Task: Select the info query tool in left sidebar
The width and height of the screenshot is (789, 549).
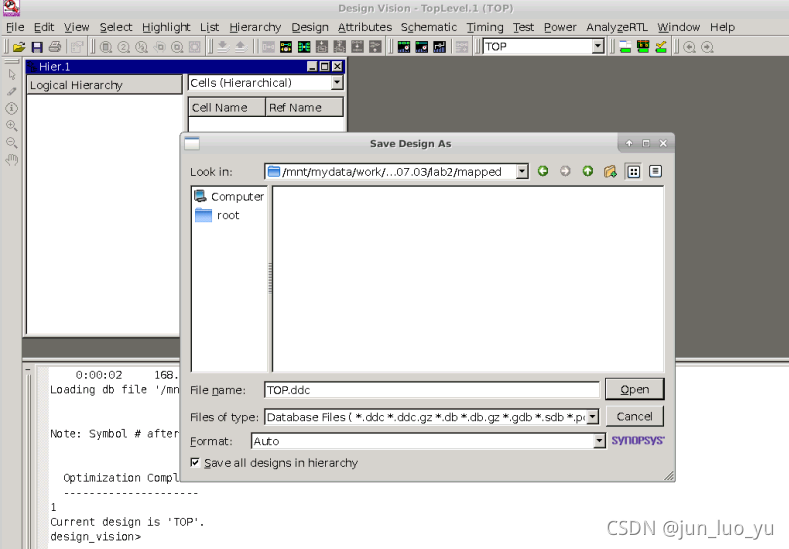Action: click(x=12, y=108)
